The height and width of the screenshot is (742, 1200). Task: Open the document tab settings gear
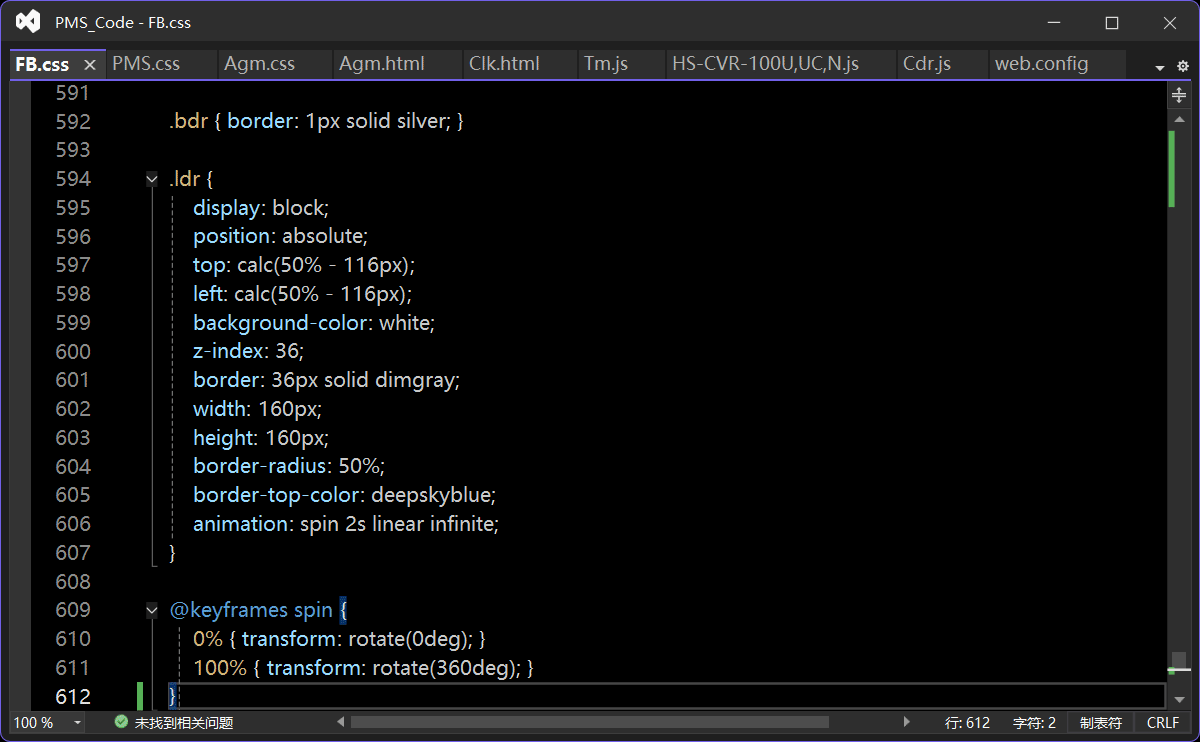[1183, 66]
